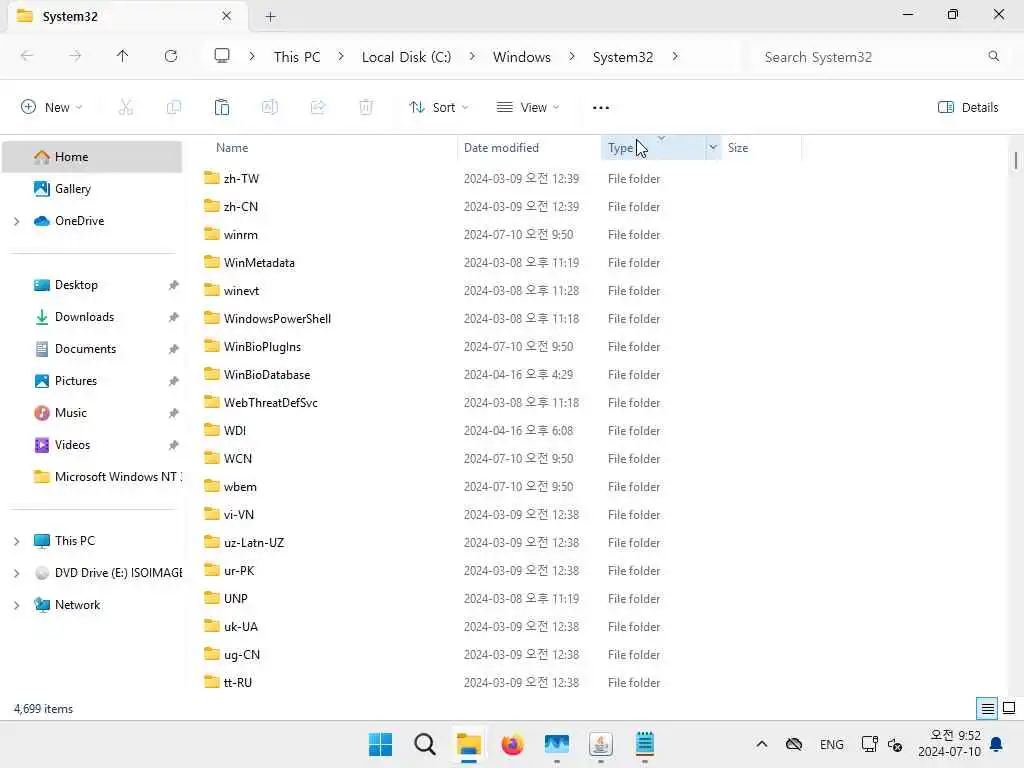Open the View dropdown menu
The image size is (1024, 768).
point(528,108)
